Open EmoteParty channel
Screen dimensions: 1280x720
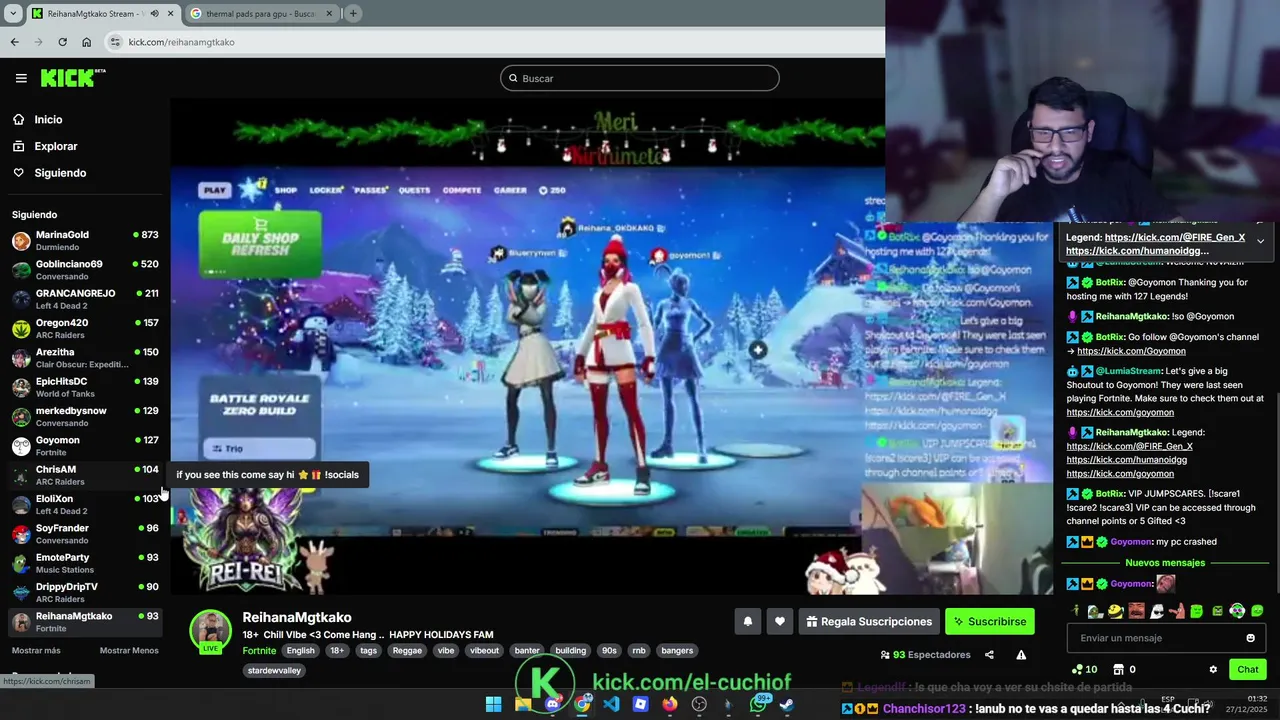coord(85,563)
